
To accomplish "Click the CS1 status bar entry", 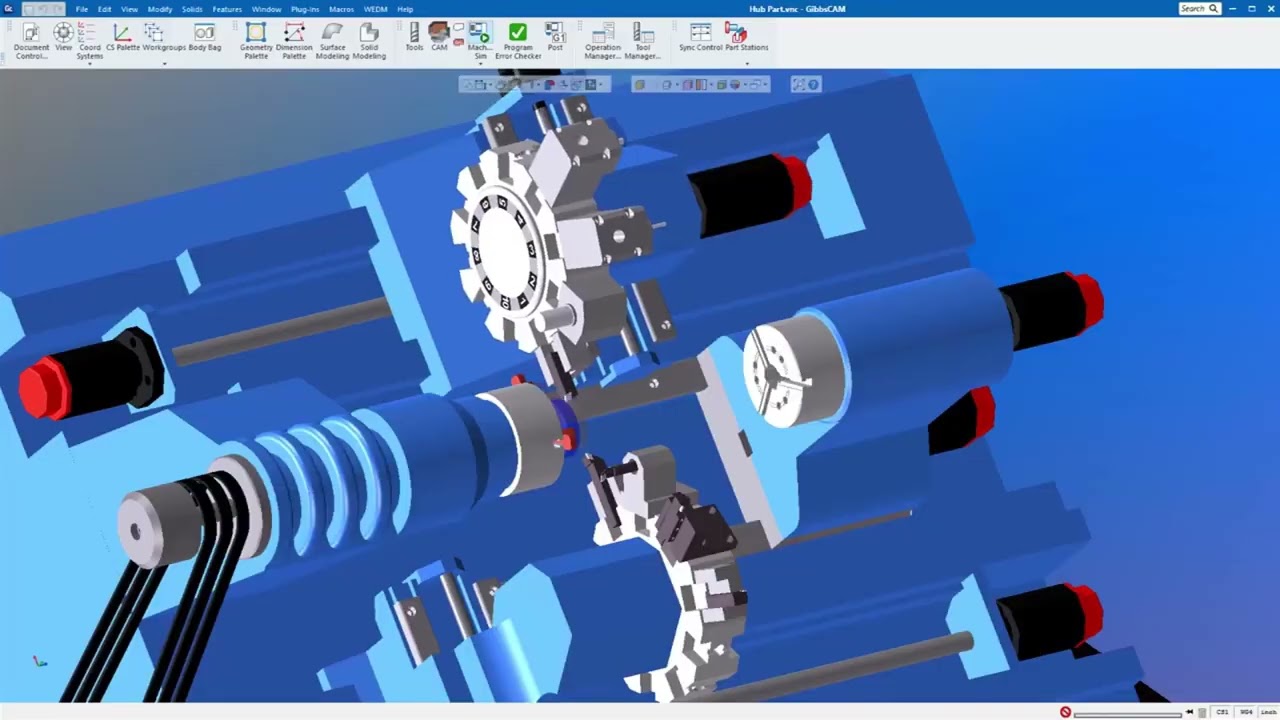I will (1222, 712).
